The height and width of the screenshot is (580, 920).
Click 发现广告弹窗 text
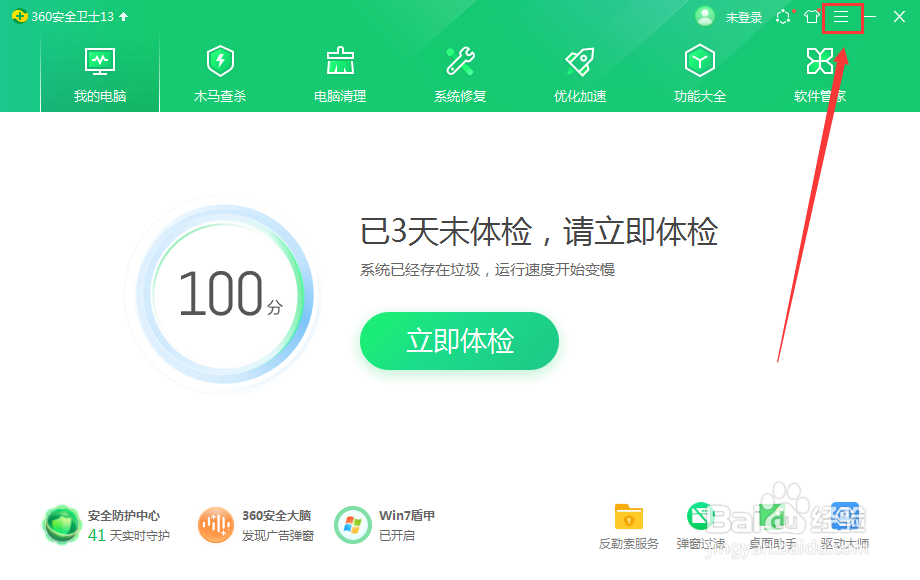pyautogui.click(x=278, y=536)
